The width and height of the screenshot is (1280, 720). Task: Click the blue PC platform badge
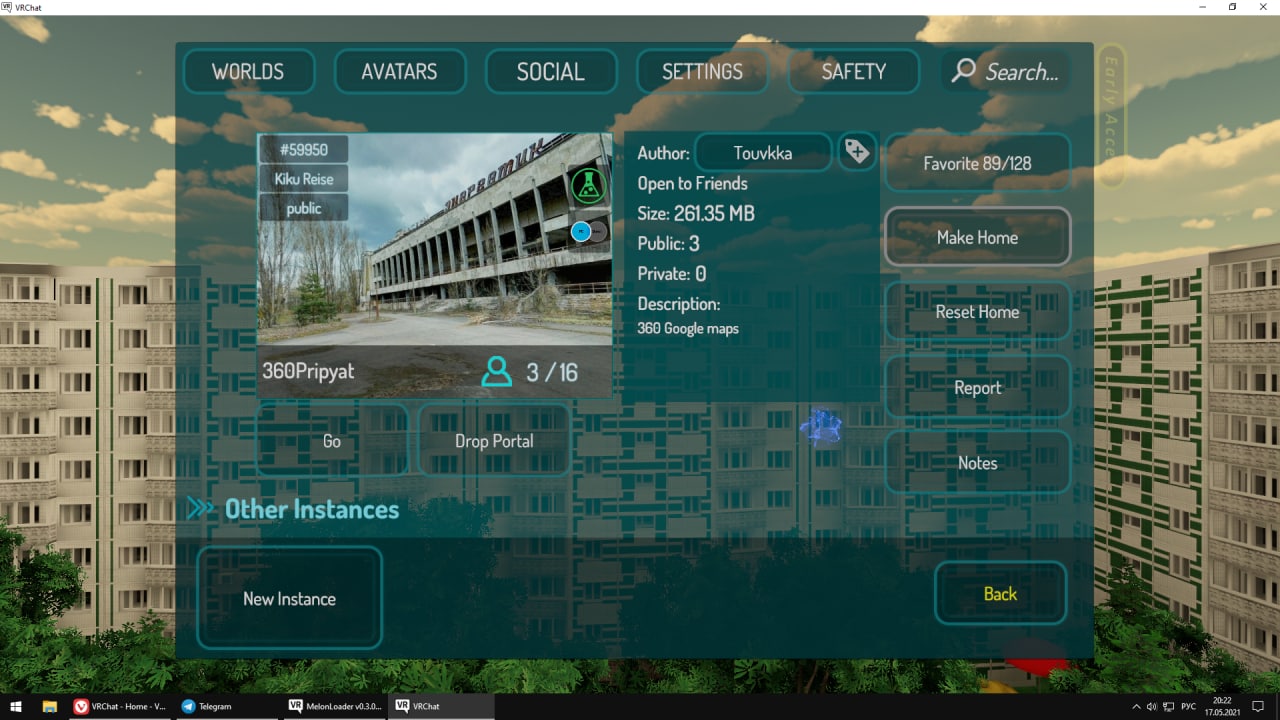[580, 232]
